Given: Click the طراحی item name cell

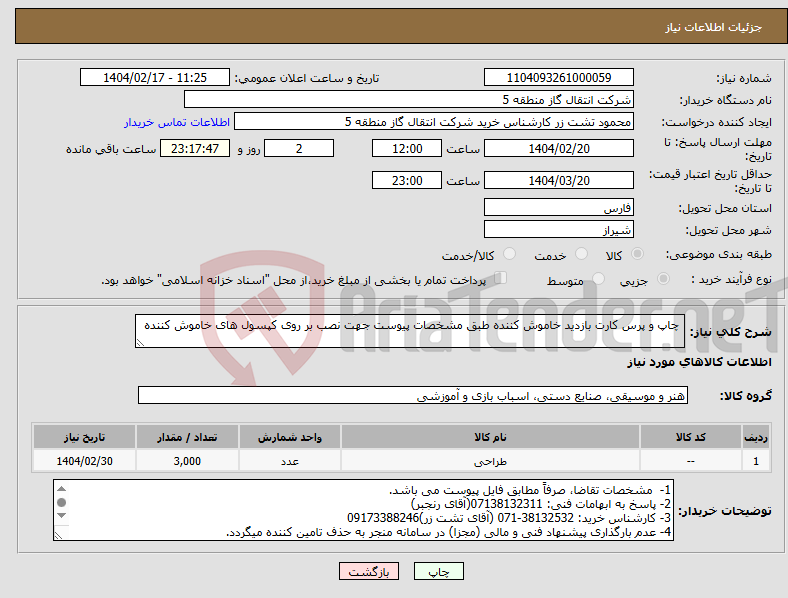Looking at the screenshot, I should (x=490, y=461).
